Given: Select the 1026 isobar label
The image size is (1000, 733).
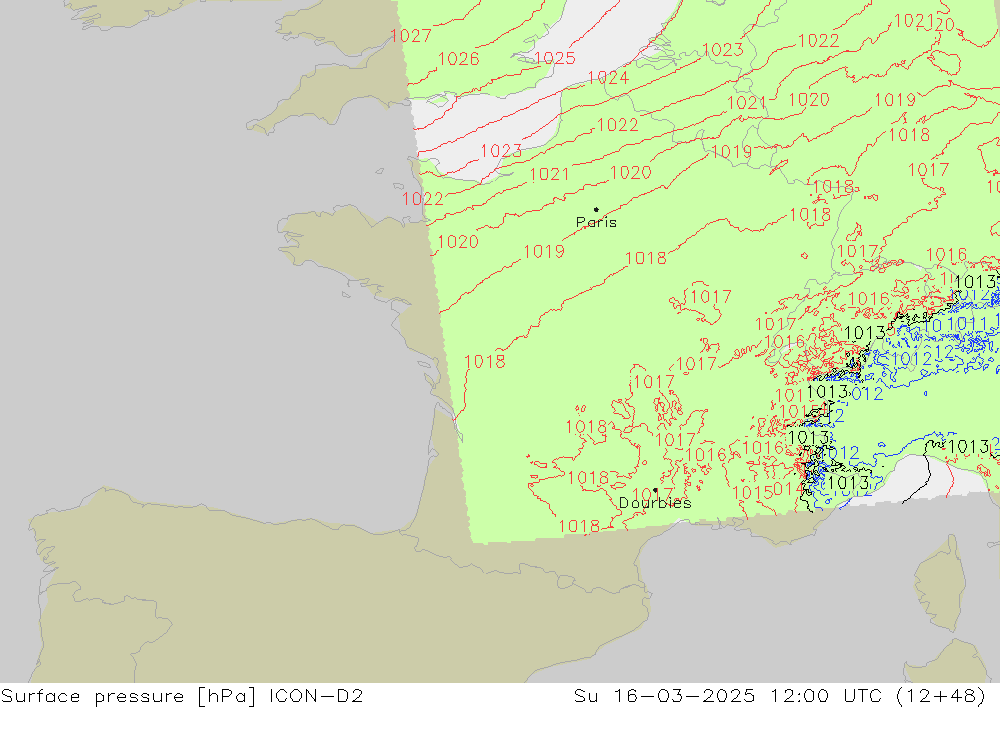Looking at the screenshot, I should [459, 59].
